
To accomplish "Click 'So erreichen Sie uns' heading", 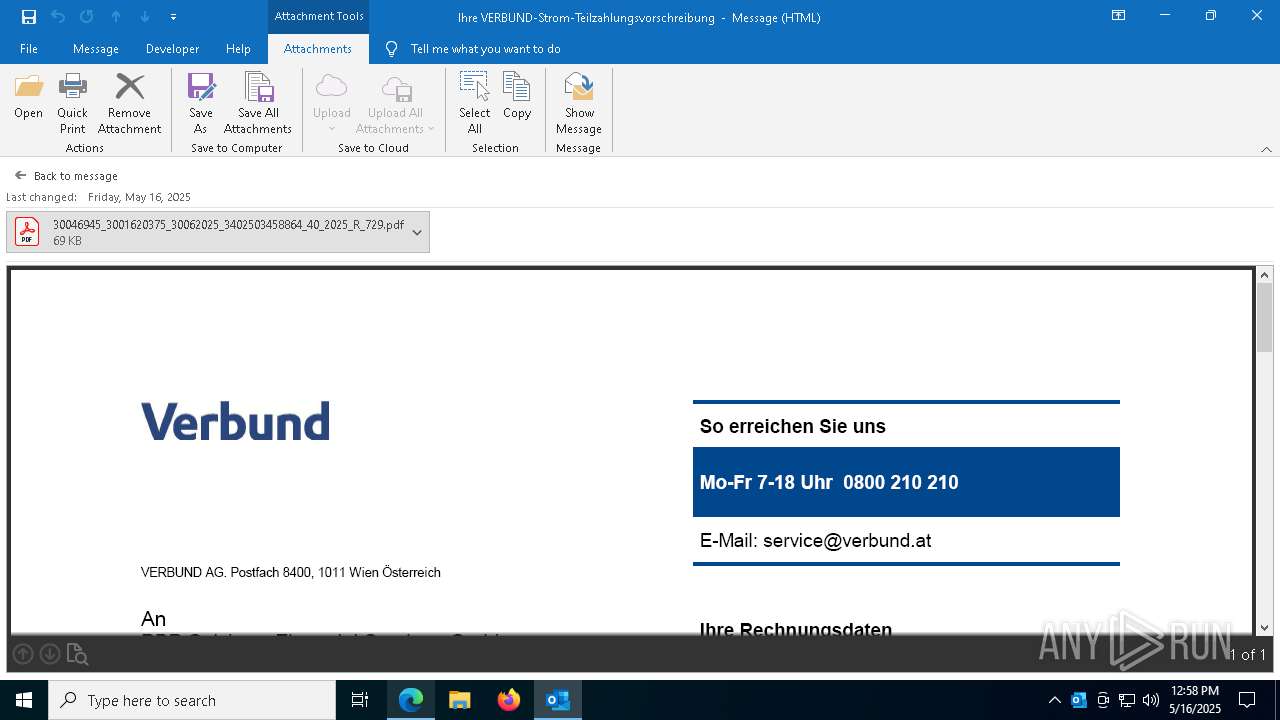I will click(x=793, y=426).
